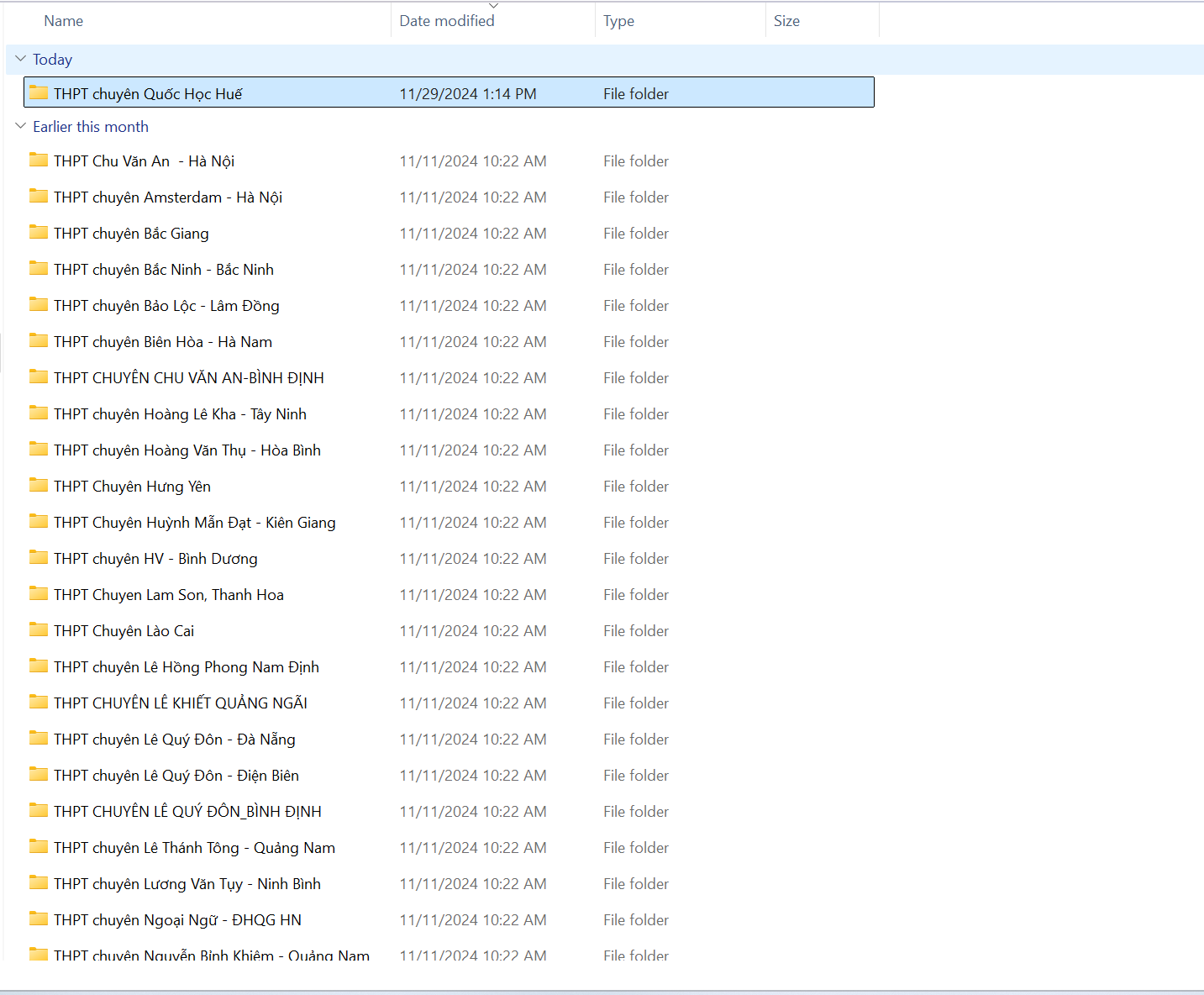Click folder icon of THPT CHUYÊN CHU VĂN AN-BÌNH ĐỊNH
This screenshot has height=995, width=1204.
[x=39, y=376]
